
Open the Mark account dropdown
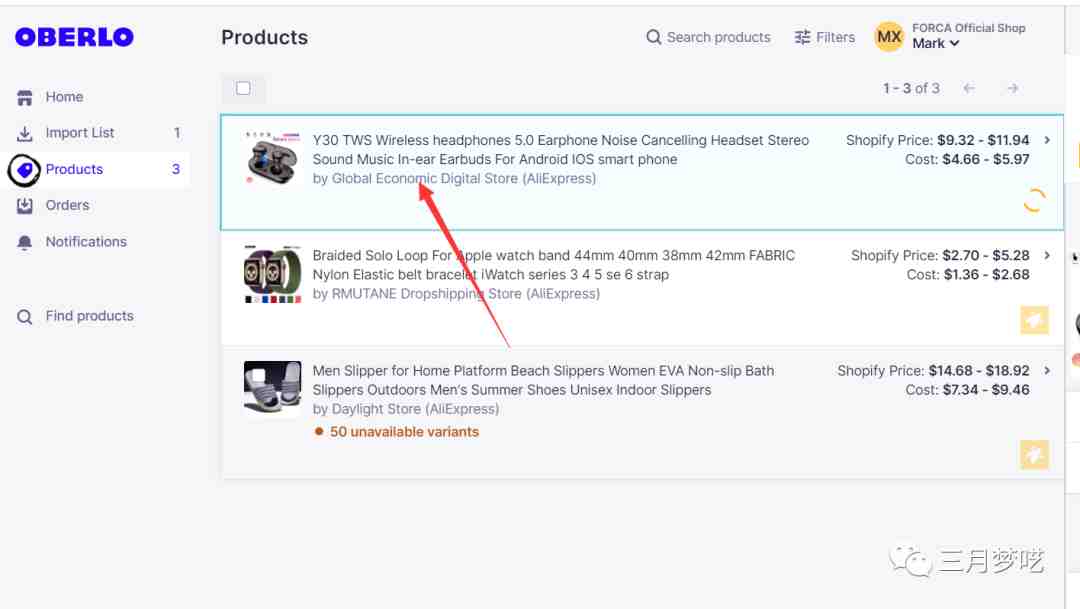936,43
